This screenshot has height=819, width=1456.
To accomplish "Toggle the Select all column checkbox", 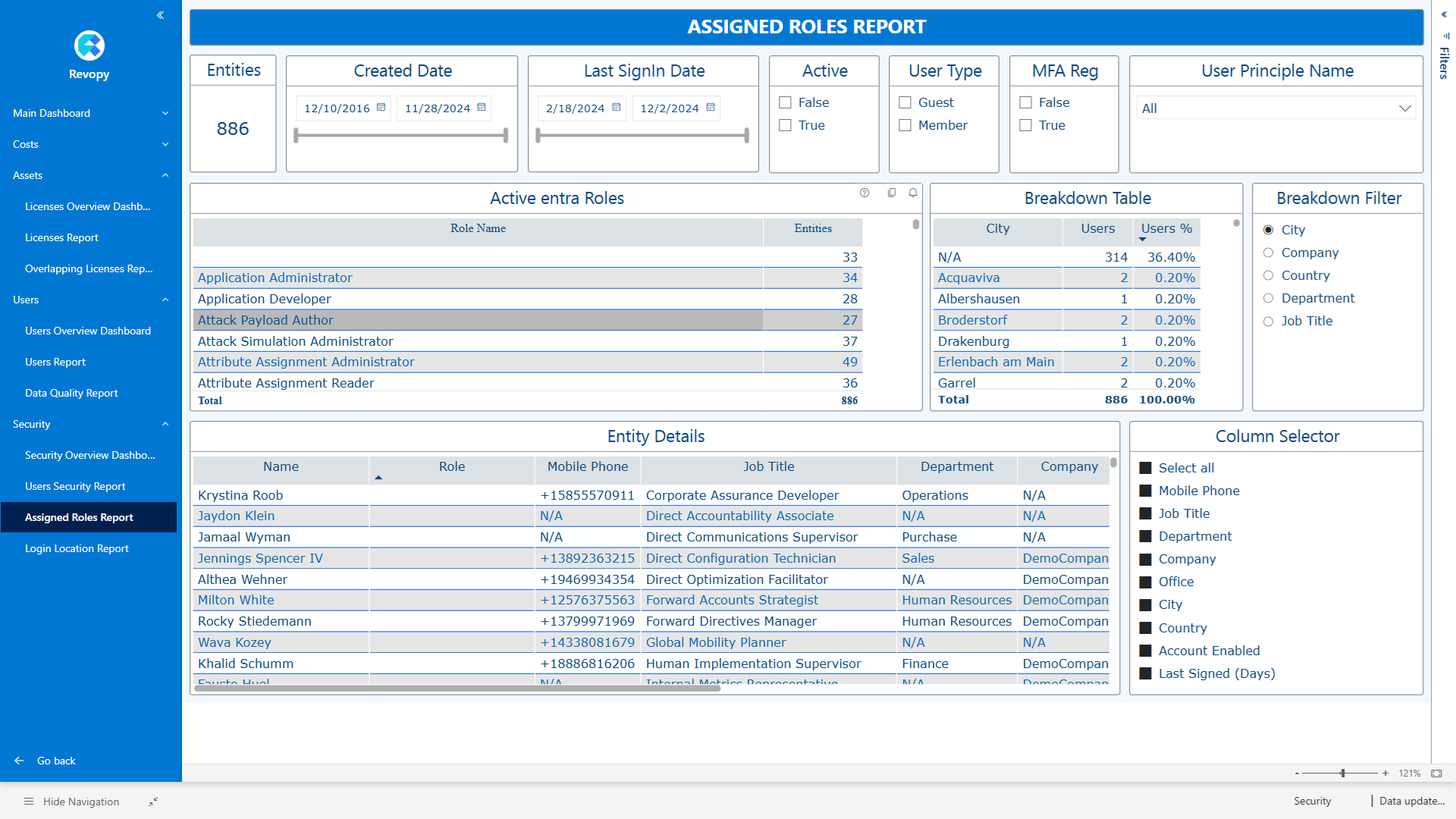I will point(1146,468).
